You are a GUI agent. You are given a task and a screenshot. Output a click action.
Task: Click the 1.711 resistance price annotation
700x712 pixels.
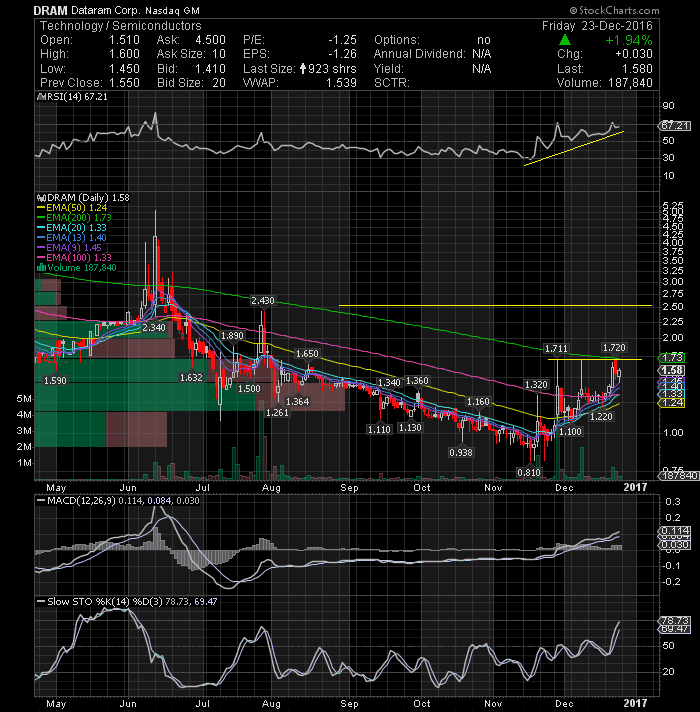pyautogui.click(x=556, y=349)
